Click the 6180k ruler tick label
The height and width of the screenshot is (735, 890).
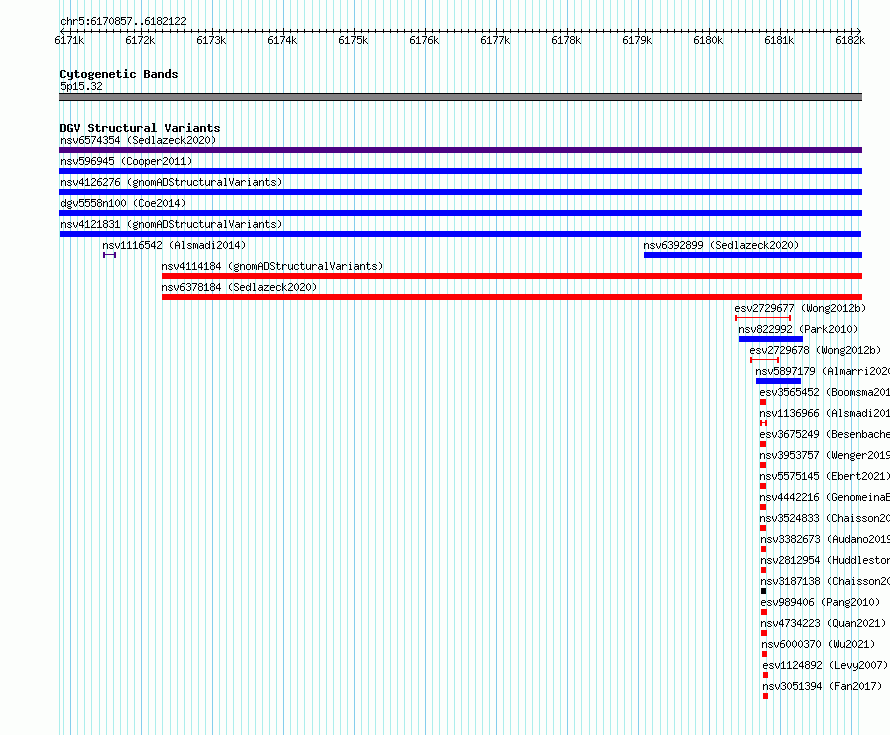tap(708, 41)
